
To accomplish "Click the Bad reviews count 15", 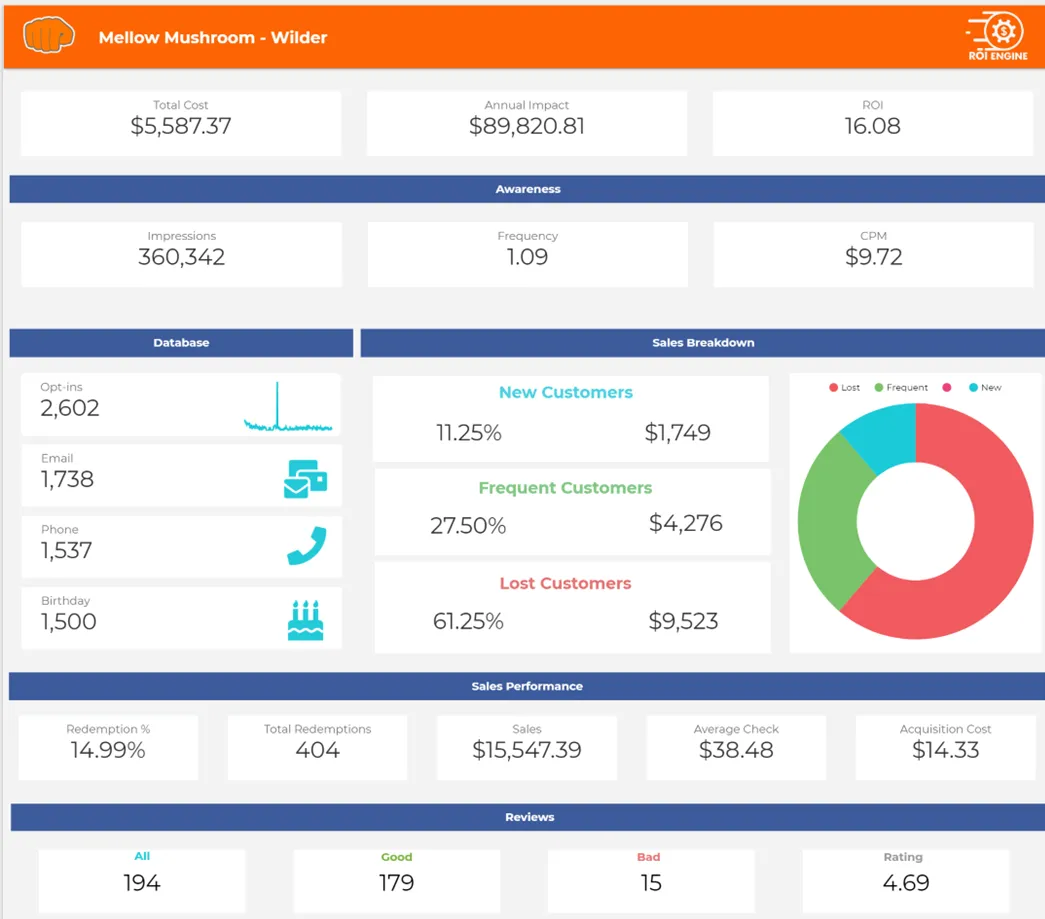I will [651, 883].
